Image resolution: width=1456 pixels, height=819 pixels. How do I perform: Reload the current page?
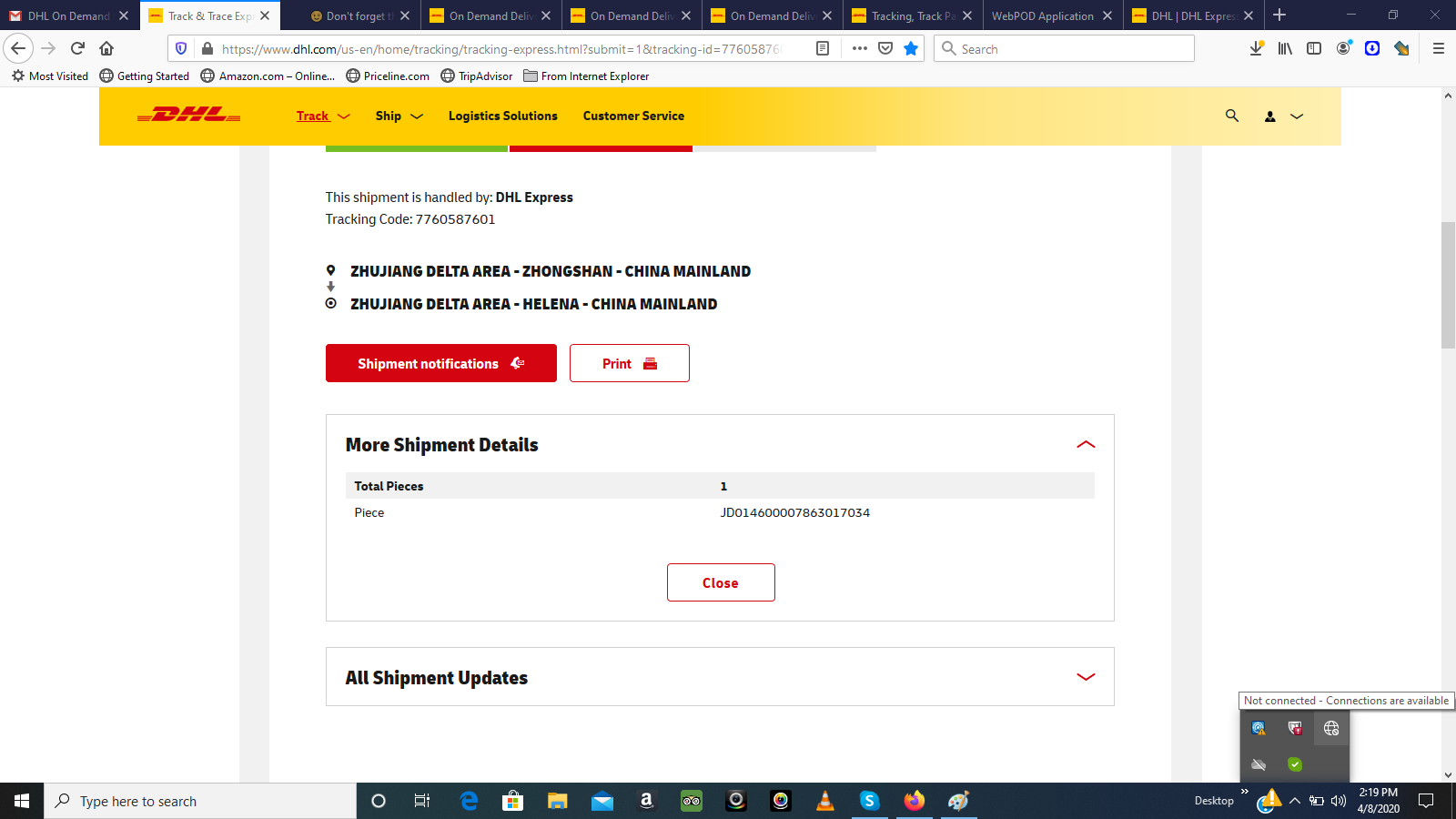(78, 48)
